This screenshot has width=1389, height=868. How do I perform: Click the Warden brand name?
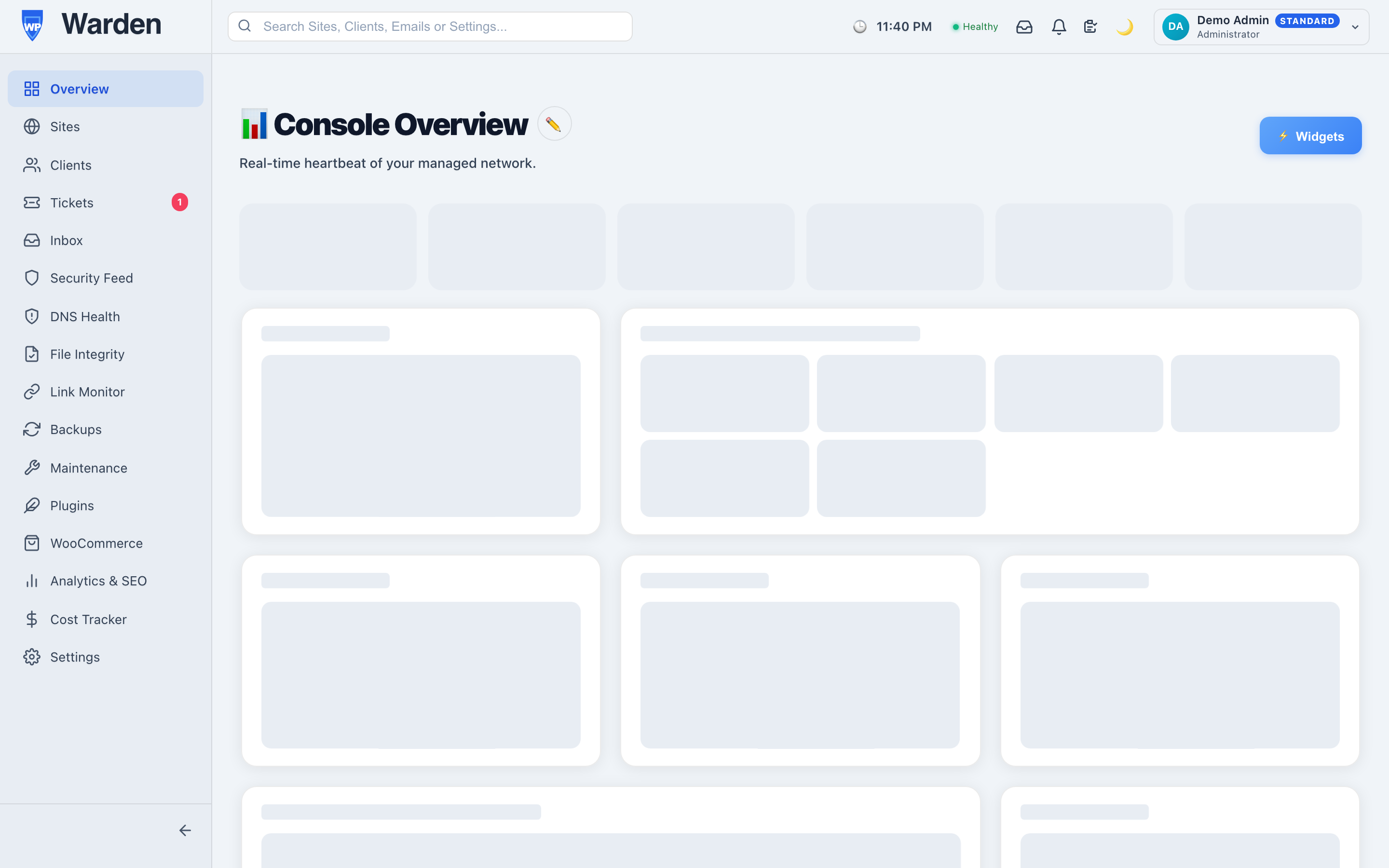click(111, 24)
